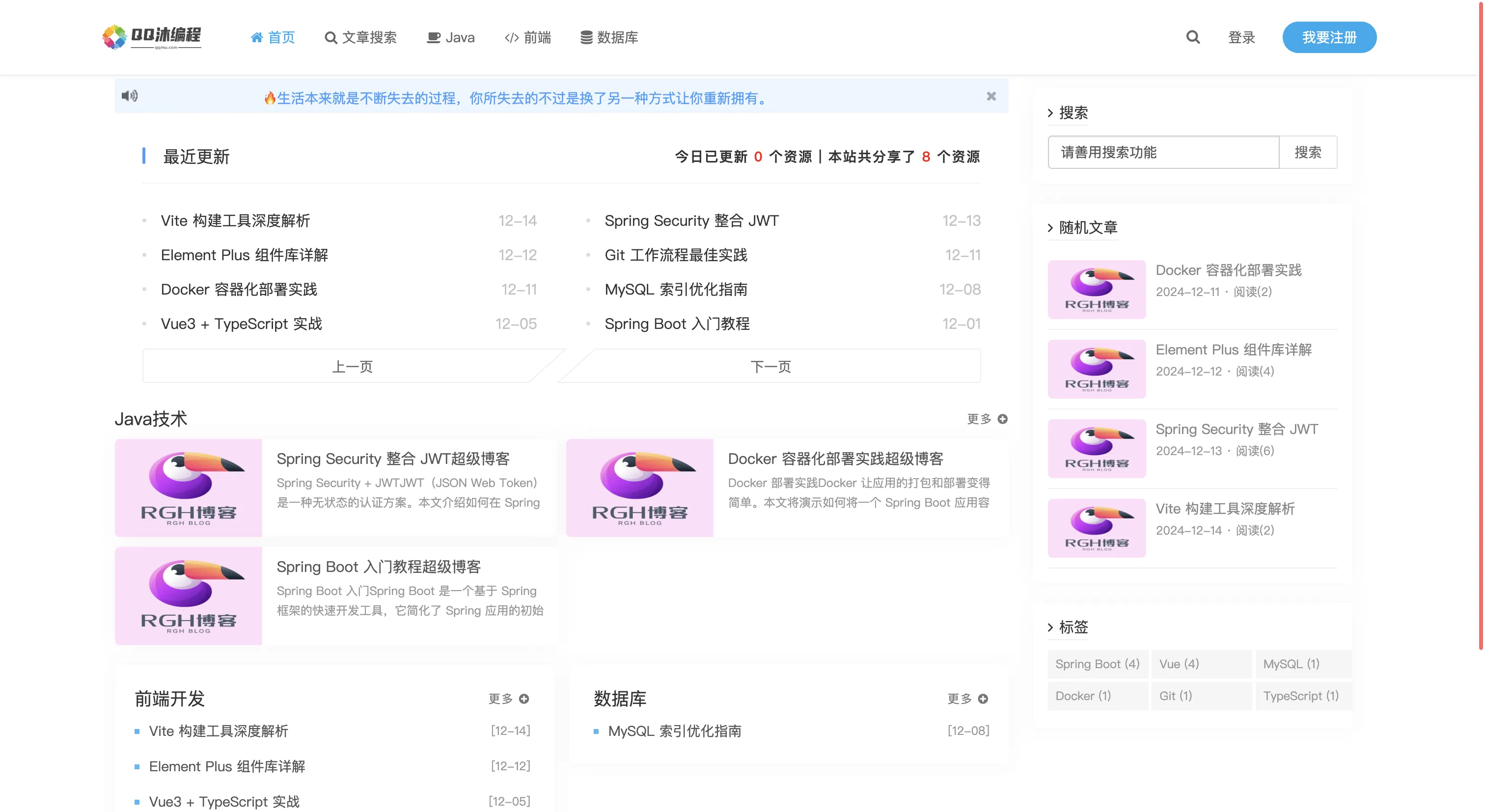Click the plus icon beside 数据库 更多

983,699
